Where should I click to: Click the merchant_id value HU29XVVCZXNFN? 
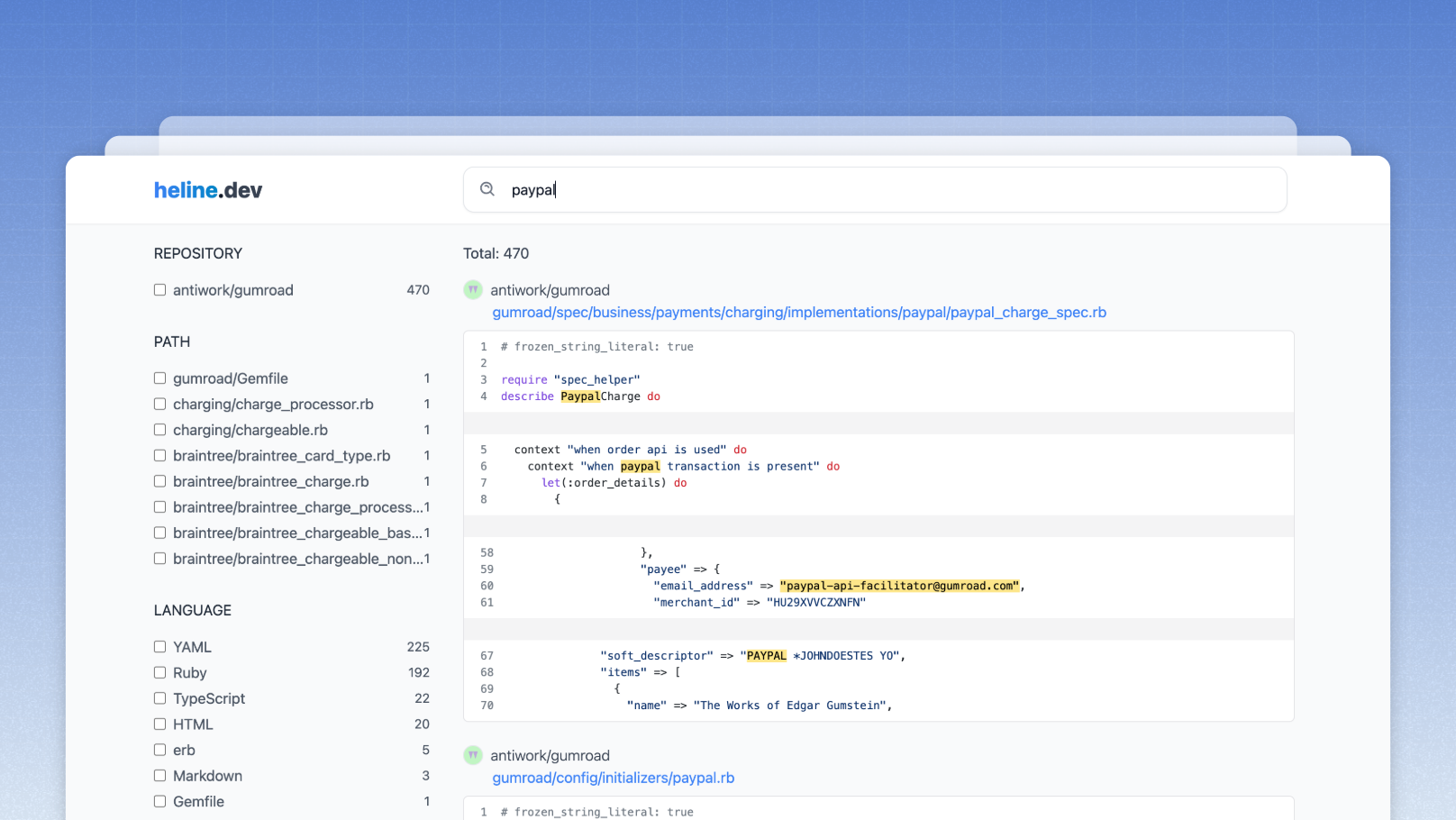click(816, 603)
